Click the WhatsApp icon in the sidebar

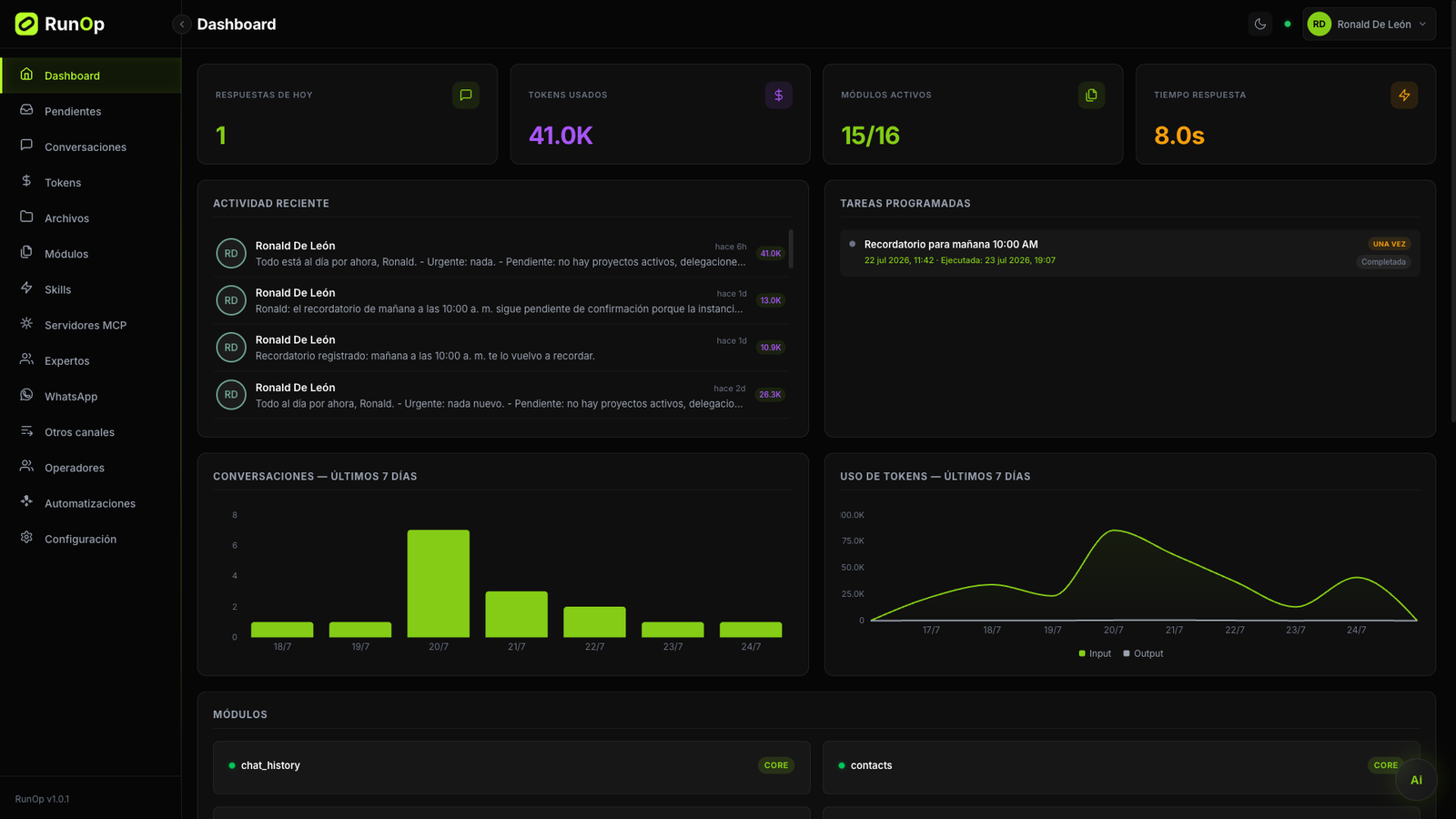coord(26,395)
